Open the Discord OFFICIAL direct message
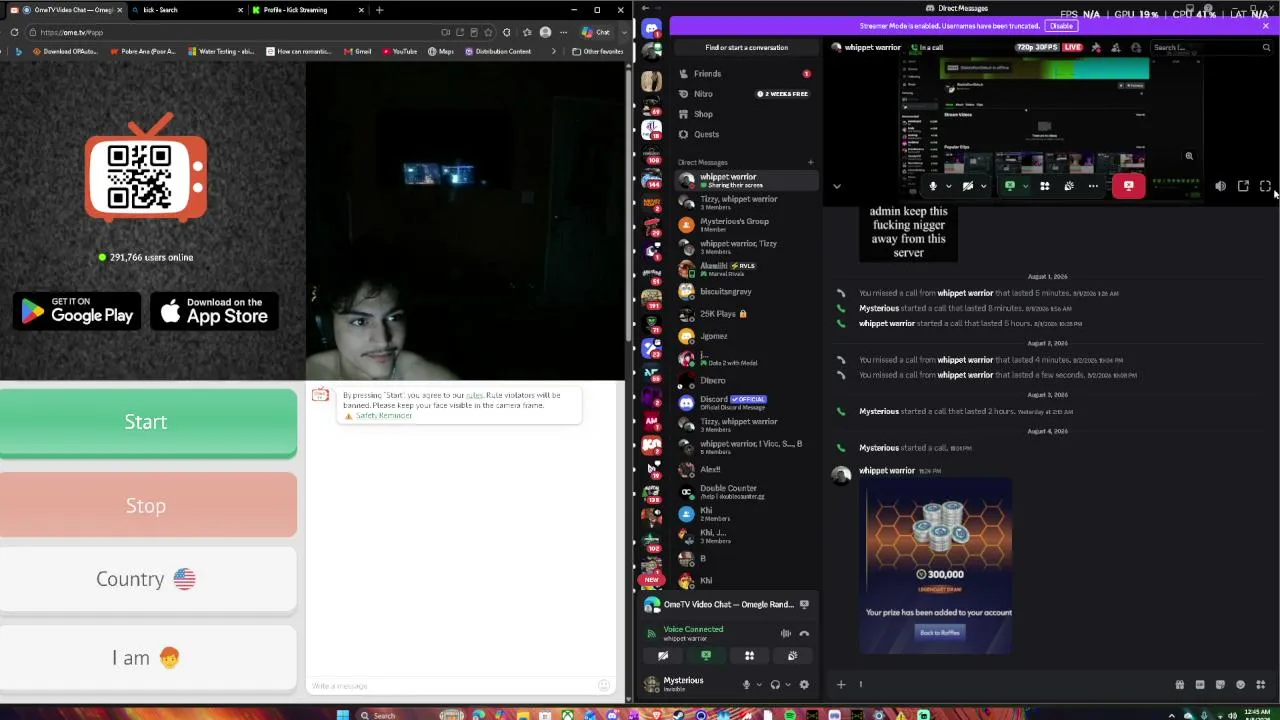The image size is (1280, 720). click(x=745, y=402)
